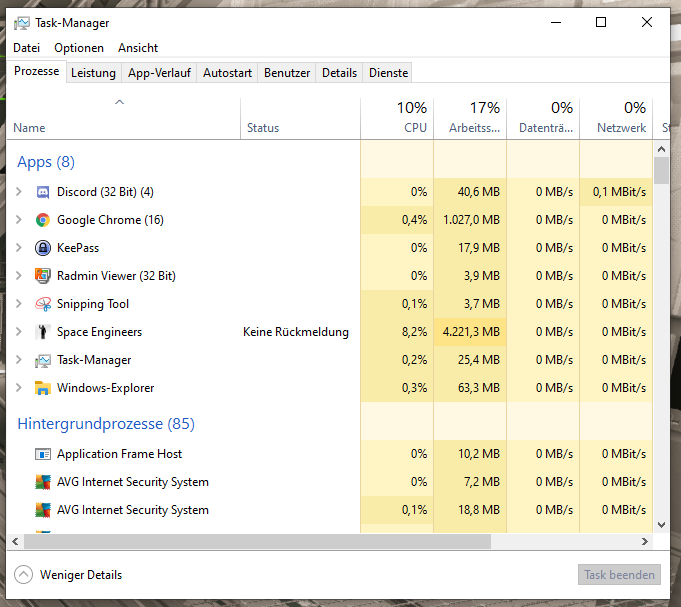Expand the Discord process group
Screen dimensions: 681x607
[x=19, y=192]
